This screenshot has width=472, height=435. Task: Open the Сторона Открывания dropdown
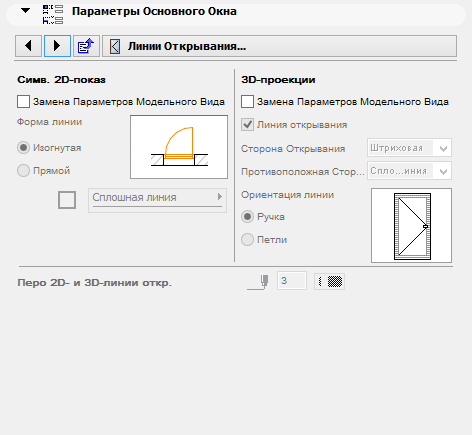409,148
